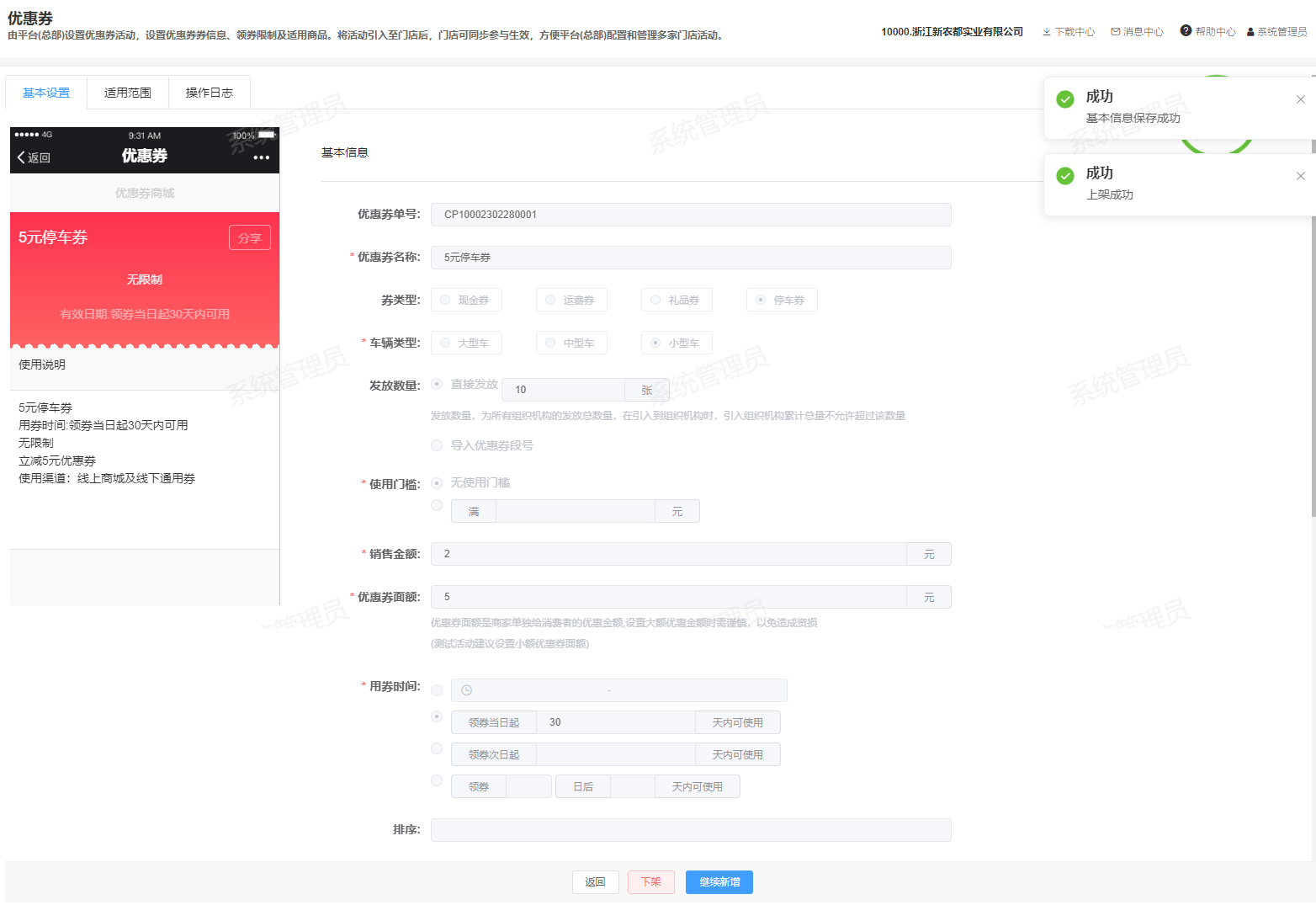Click the 有效日期 line on the coupon card
1316x905 pixels.
(x=145, y=314)
